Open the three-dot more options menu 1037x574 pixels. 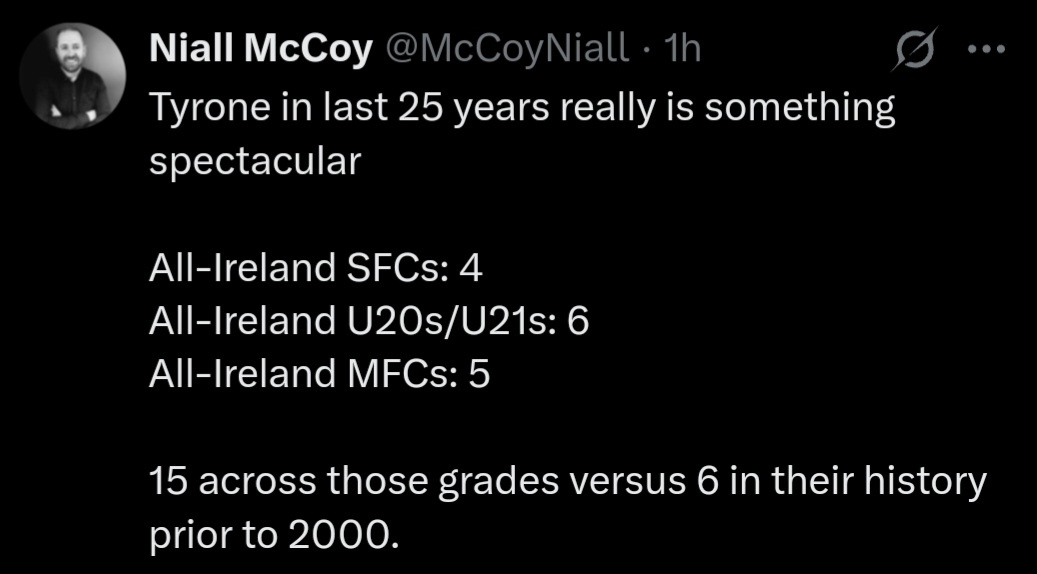point(986,48)
